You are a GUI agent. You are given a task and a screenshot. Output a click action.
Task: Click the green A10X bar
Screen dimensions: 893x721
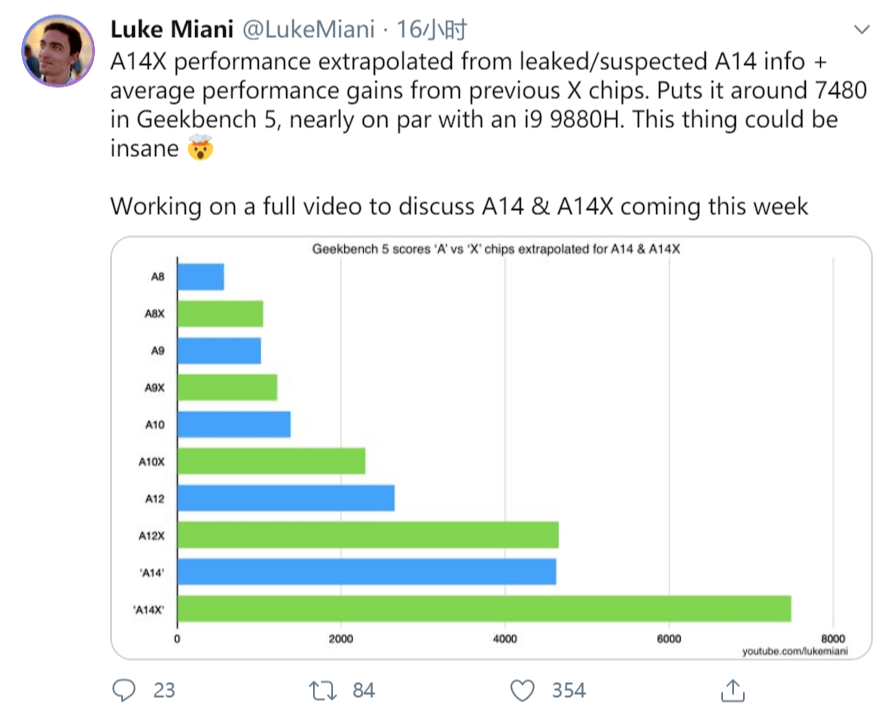click(x=271, y=461)
